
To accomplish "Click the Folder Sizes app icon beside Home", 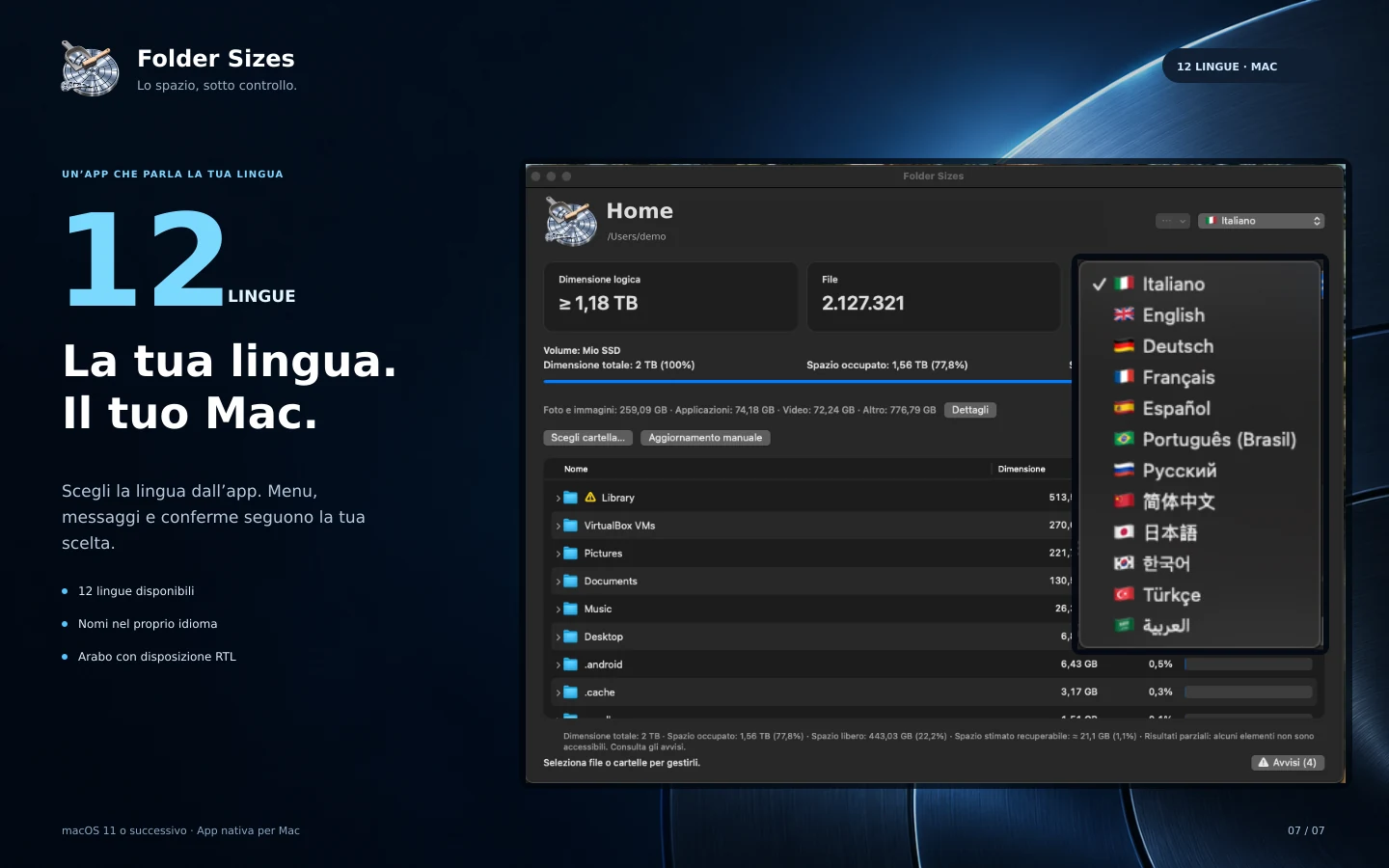I will [571, 222].
